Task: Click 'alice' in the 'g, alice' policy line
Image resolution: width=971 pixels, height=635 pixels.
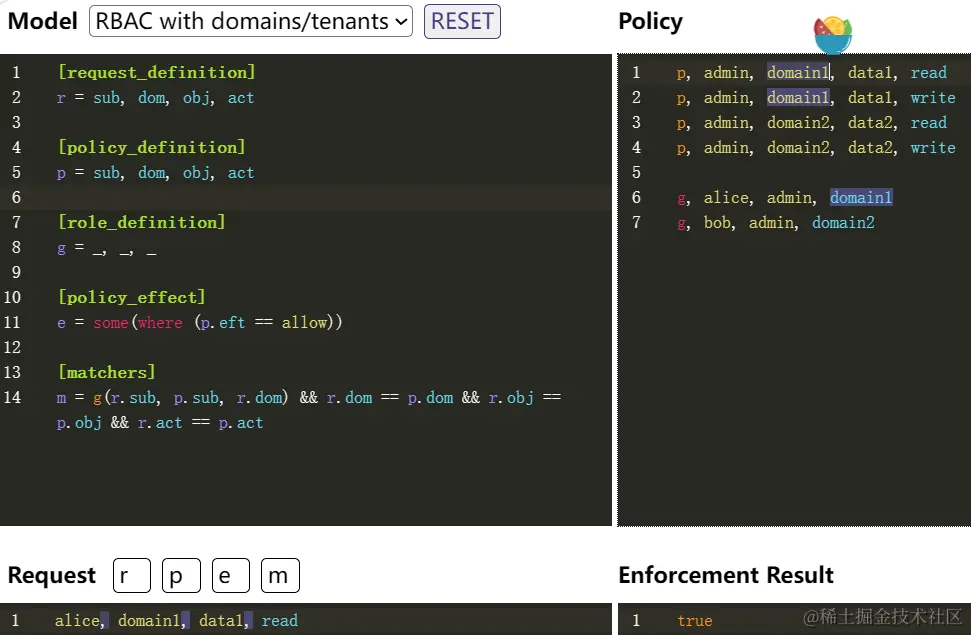Action: [x=726, y=198]
